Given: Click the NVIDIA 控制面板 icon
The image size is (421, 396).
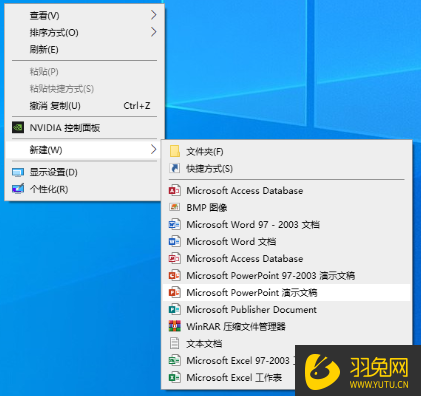Looking at the screenshot, I should 18,127.
